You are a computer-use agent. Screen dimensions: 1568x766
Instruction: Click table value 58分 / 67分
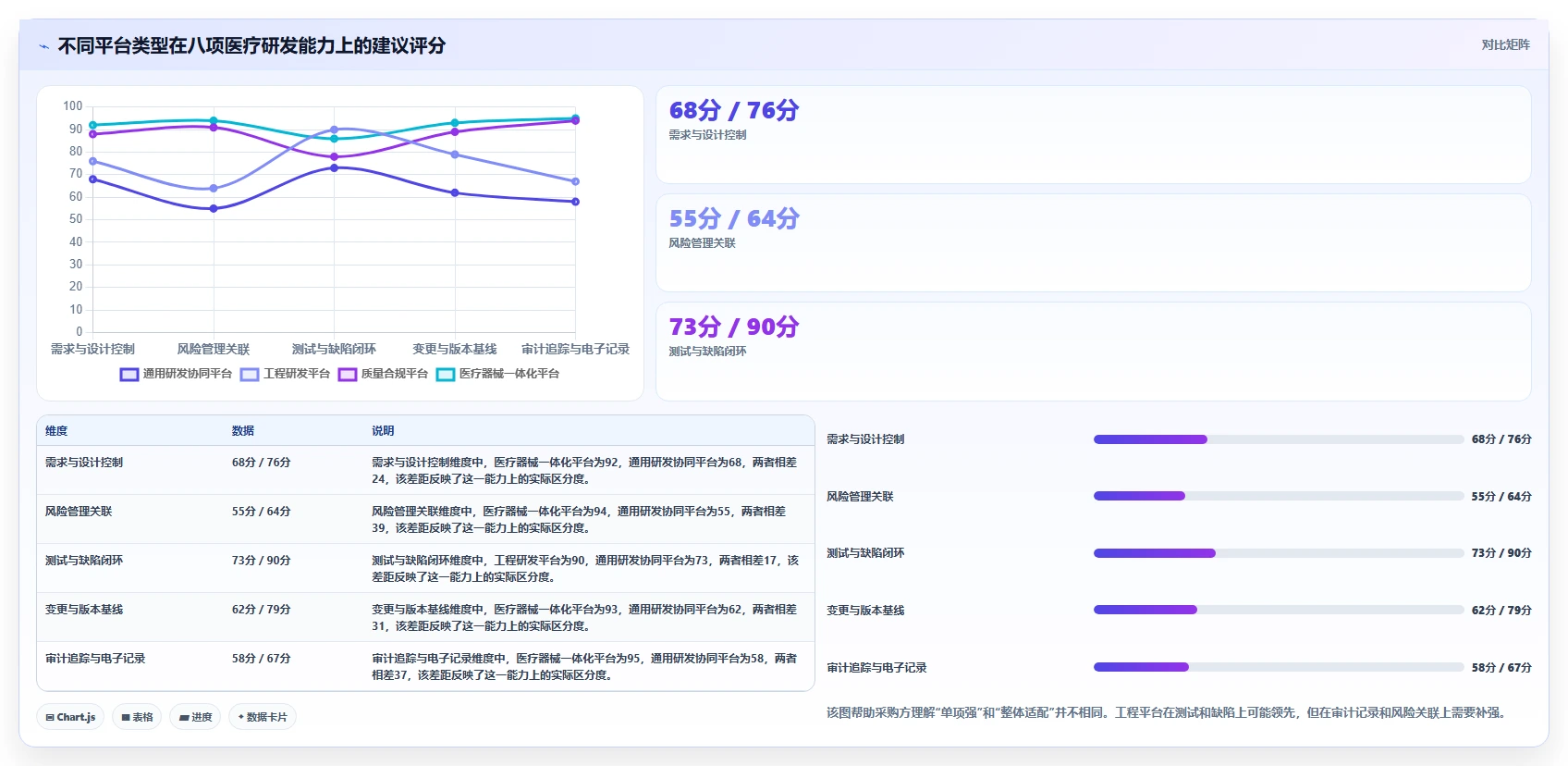(x=262, y=659)
